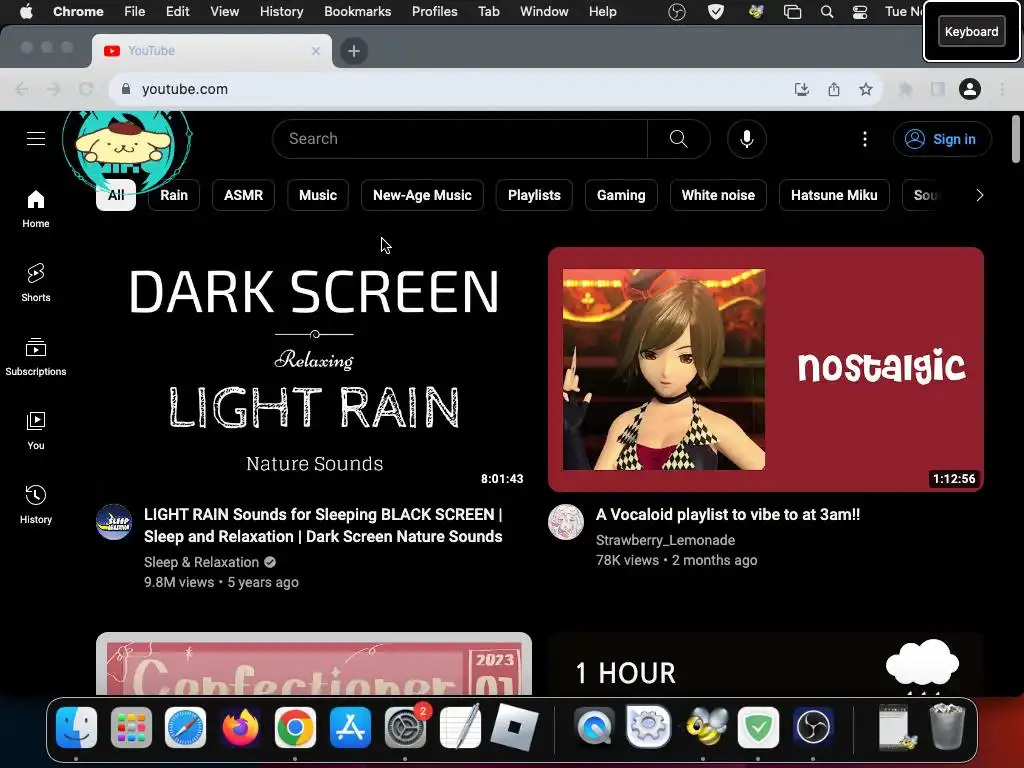Open Control Center in menu bar
Image resolution: width=1024 pixels, height=768 pixels.
pyautogui.click(x=860, y=12)
